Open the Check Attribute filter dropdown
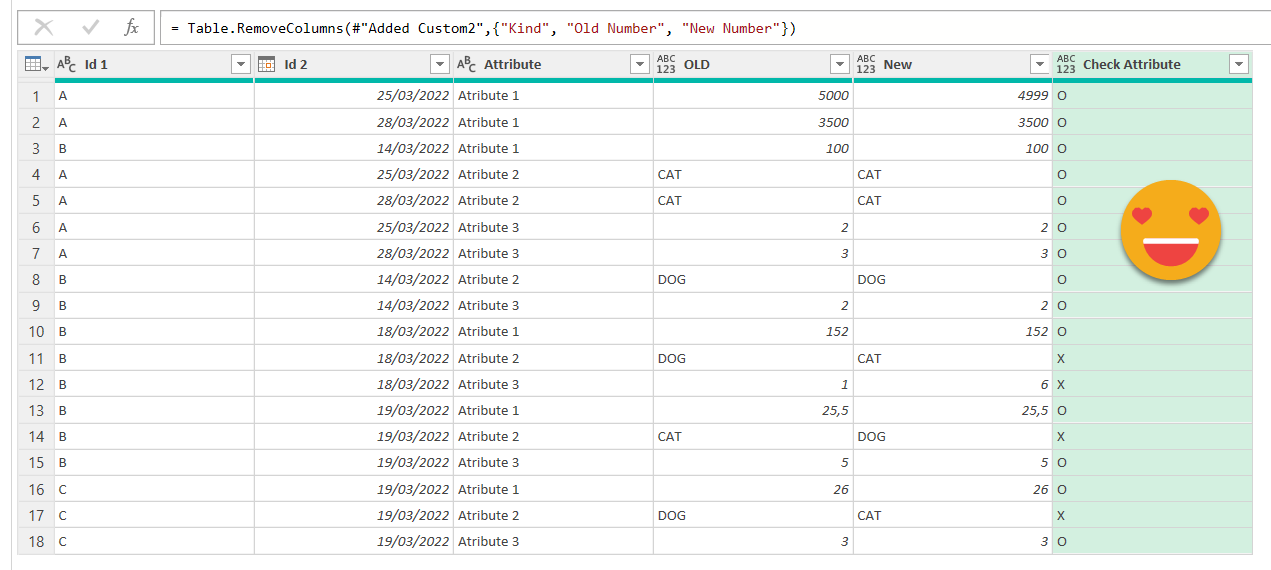This screenshot has height=570, width=1271. [x=1239, y=64]
